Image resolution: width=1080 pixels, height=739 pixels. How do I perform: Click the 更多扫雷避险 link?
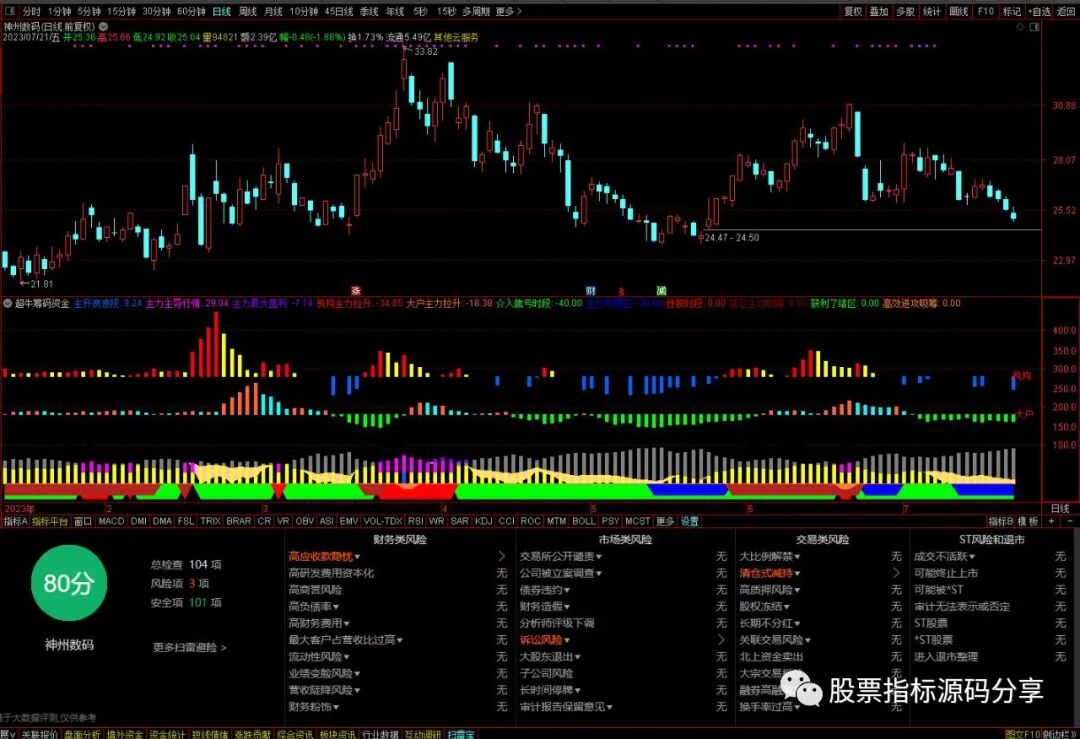tap(189, 647)
